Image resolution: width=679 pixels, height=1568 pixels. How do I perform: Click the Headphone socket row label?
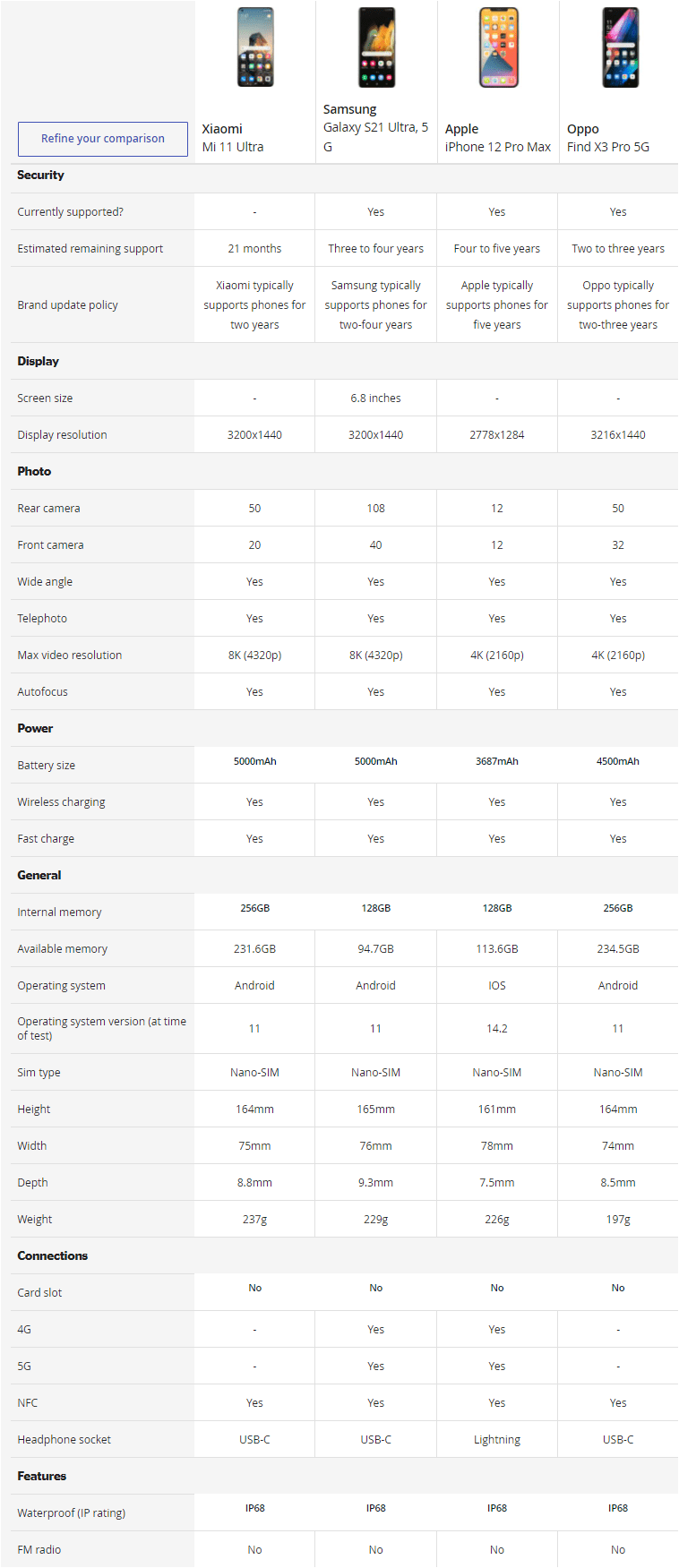[x=64, y=1440]
